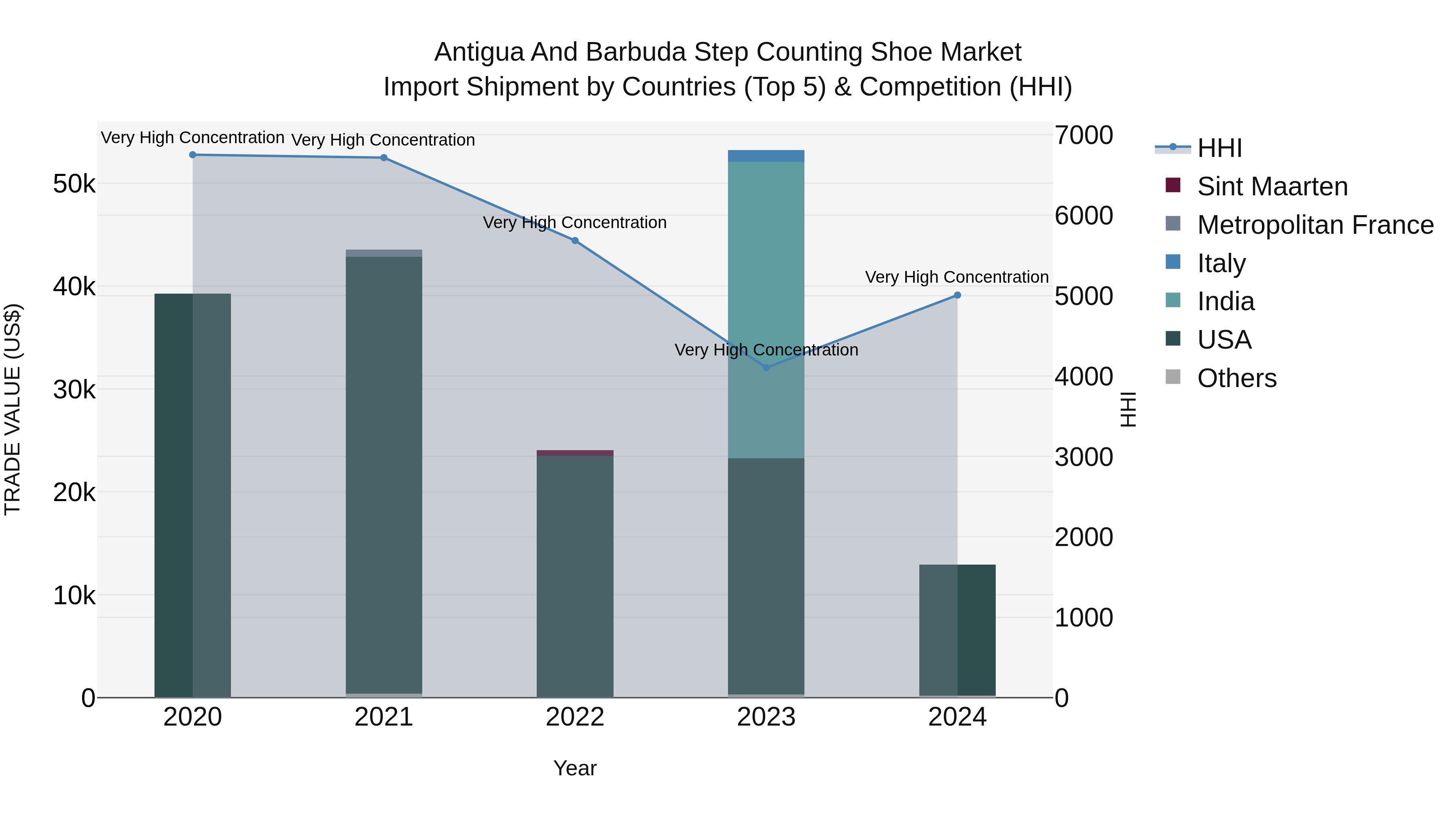
Task: Click 2021 Very High Concentration annotation
Action: [383, 140]
